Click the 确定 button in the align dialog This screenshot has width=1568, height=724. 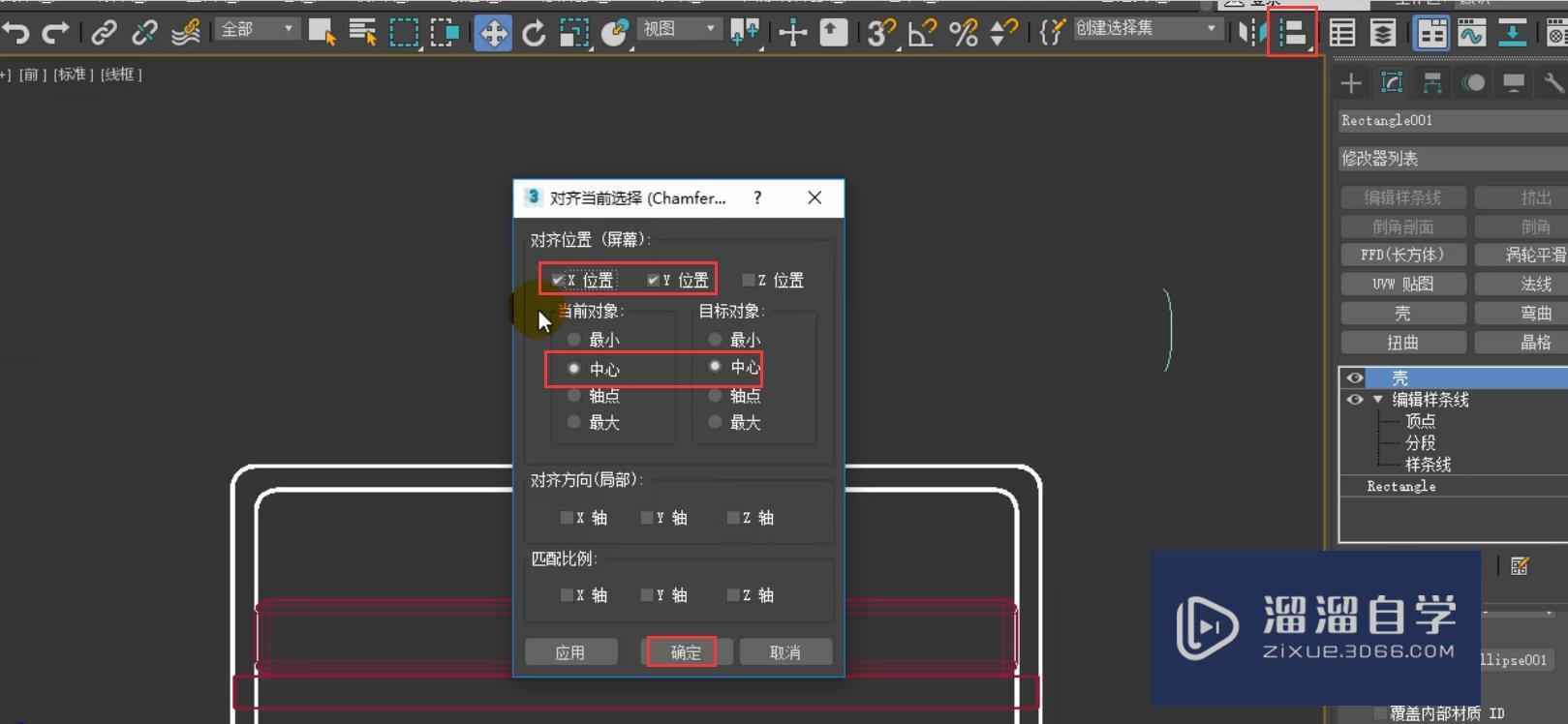(685, 652)
